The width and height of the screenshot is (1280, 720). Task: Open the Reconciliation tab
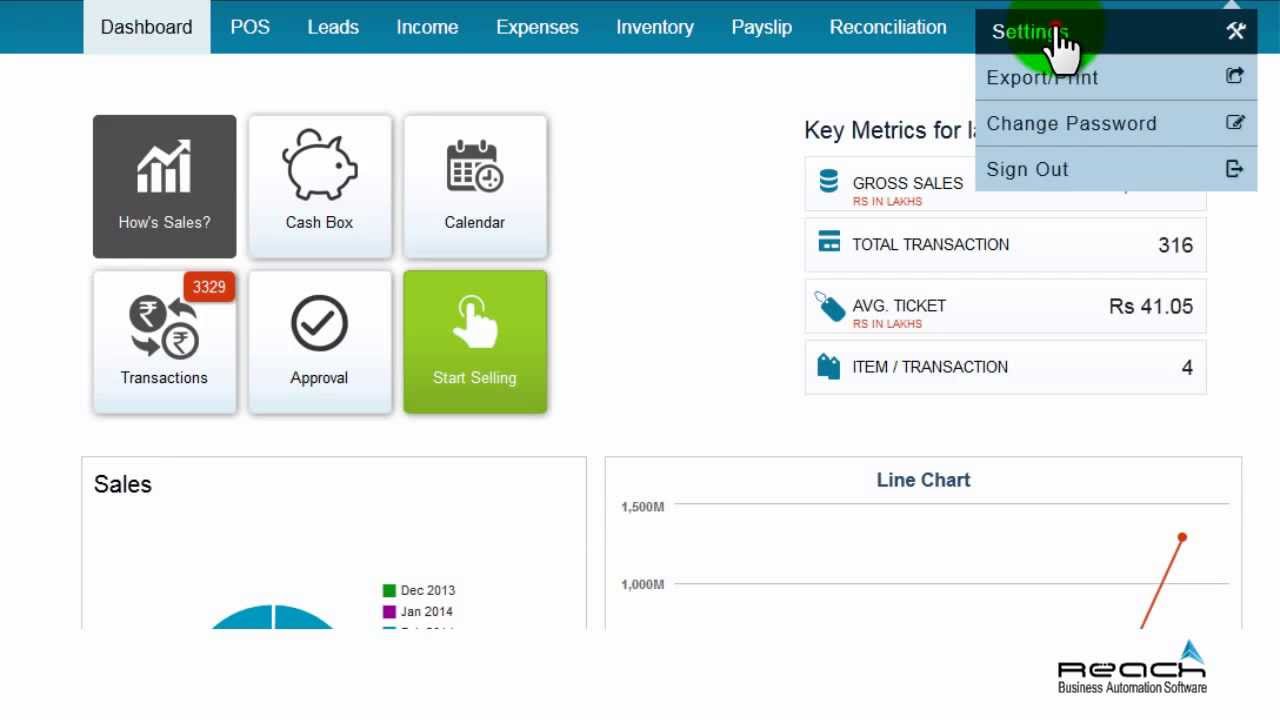pos(888,27)
